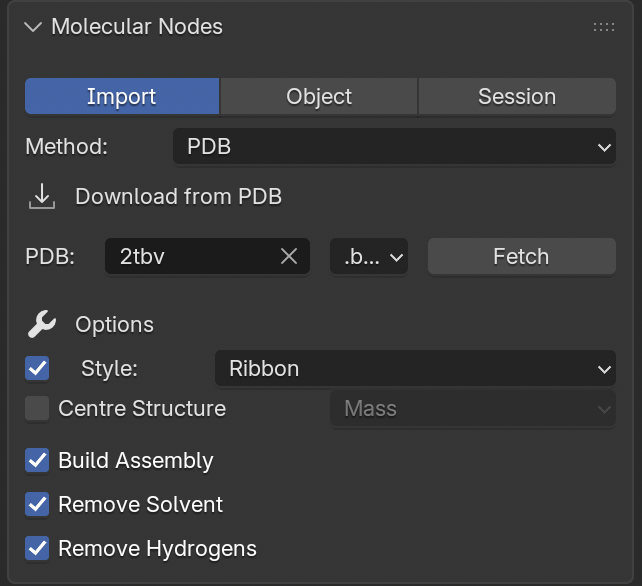Screen dimensions: 642x586
Task: Click the PDB code field containing 2tbv
Action: [x=195, y=257]
